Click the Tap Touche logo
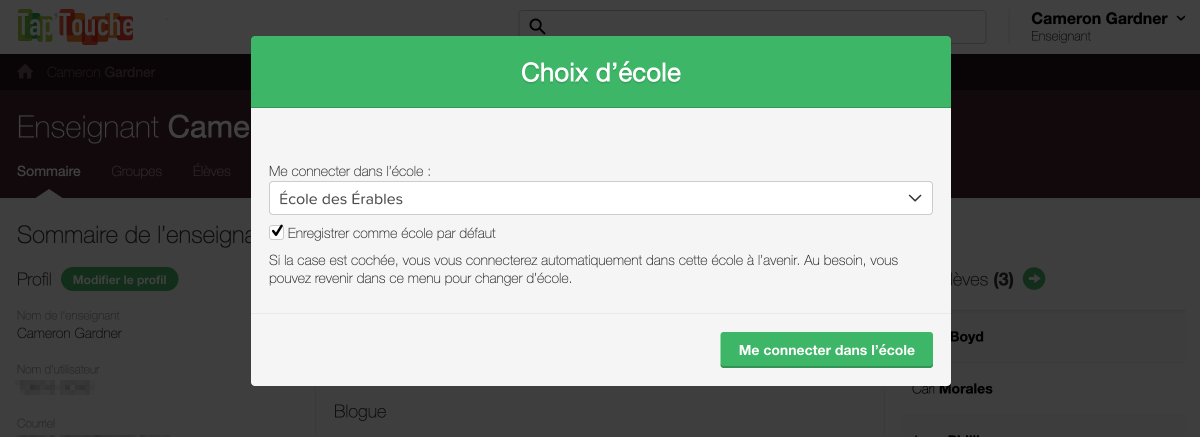1200x437 pixels. pyautogui.click(x=76, y=24)
